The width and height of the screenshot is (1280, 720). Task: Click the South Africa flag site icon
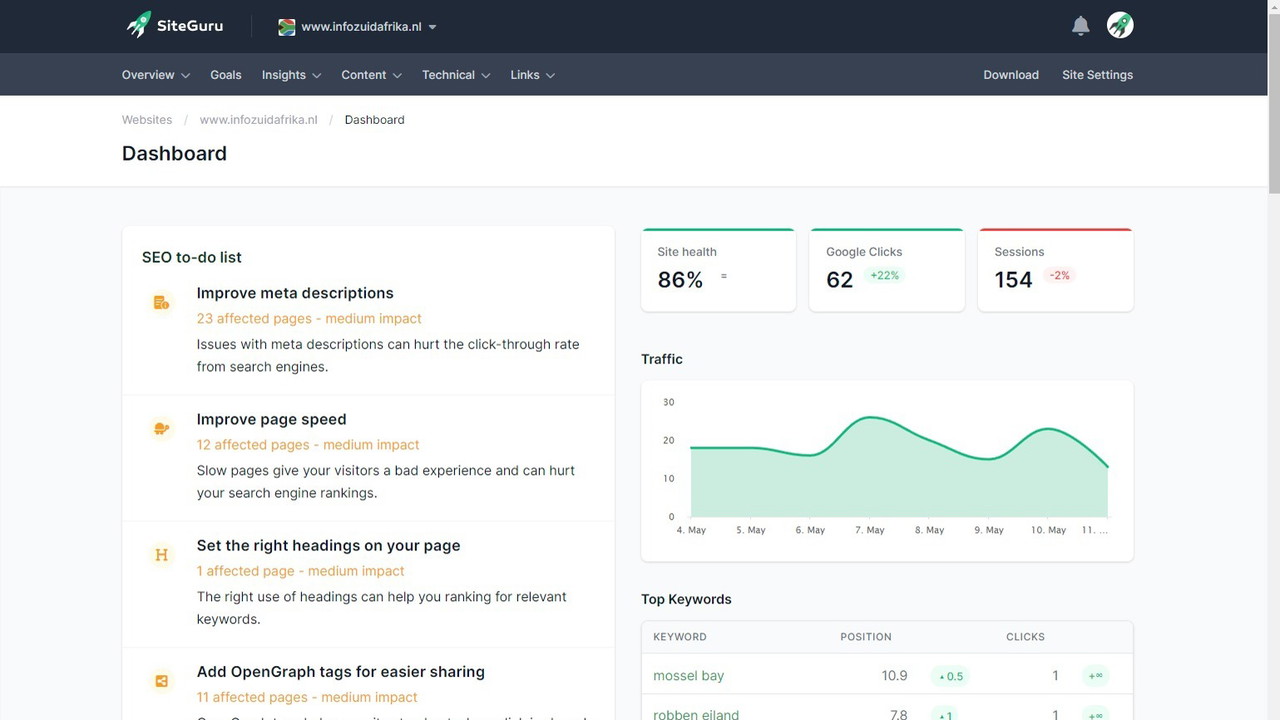[286, 27]
